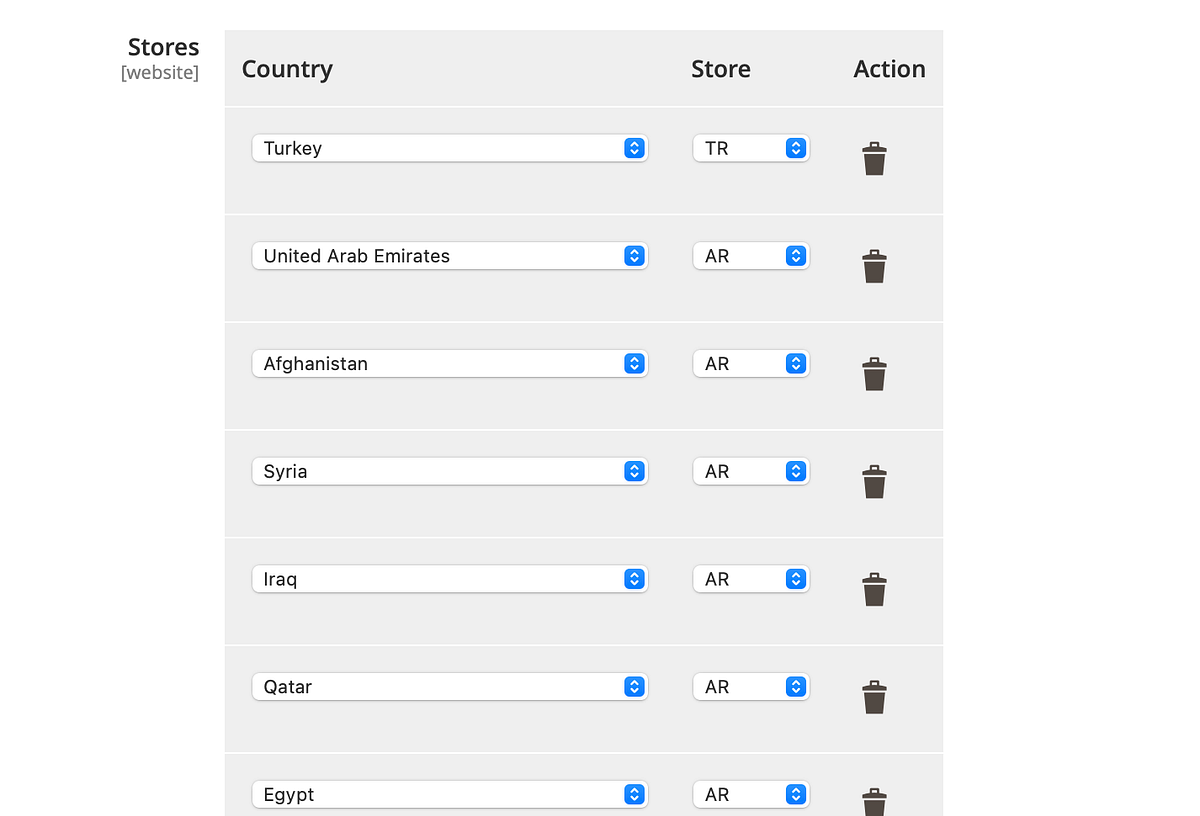The height and width of the screenshot is (816, 1200).
Task: Click the website scope link under Stores
Action: (x=160, y=72)
